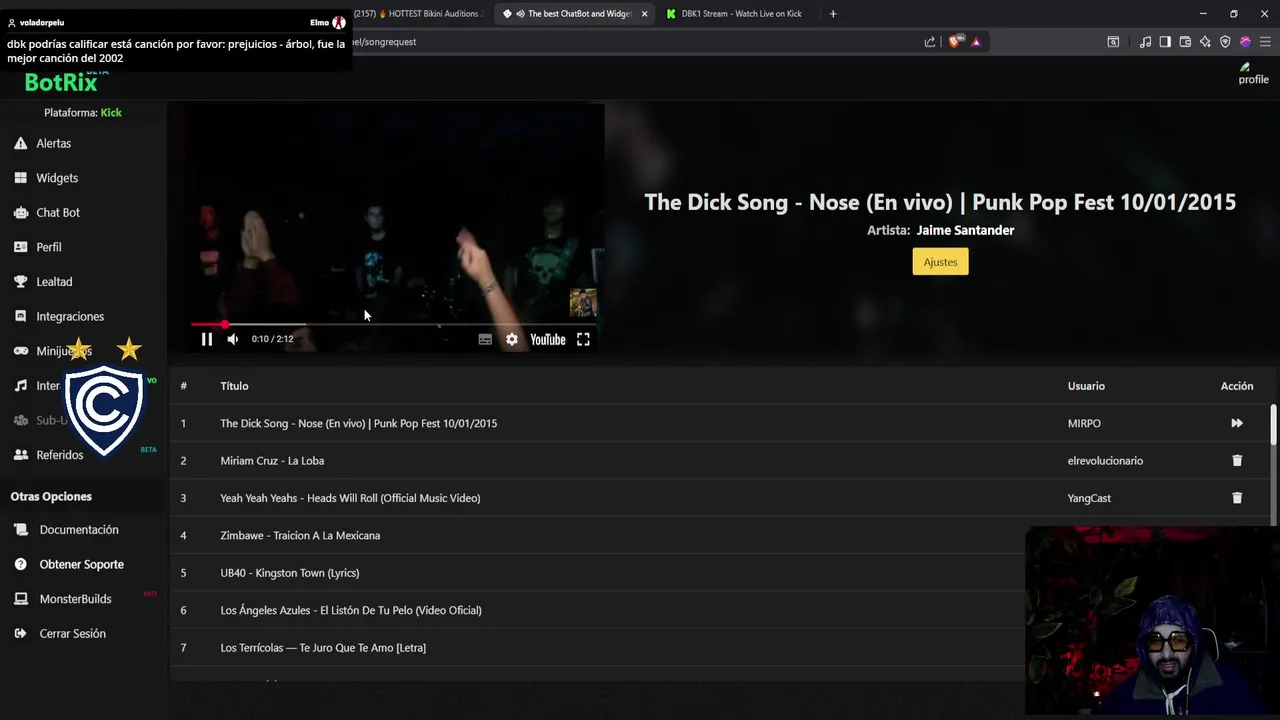Open a new browser tab
This screenshot has height=720, width=1280.
(833, 14)
